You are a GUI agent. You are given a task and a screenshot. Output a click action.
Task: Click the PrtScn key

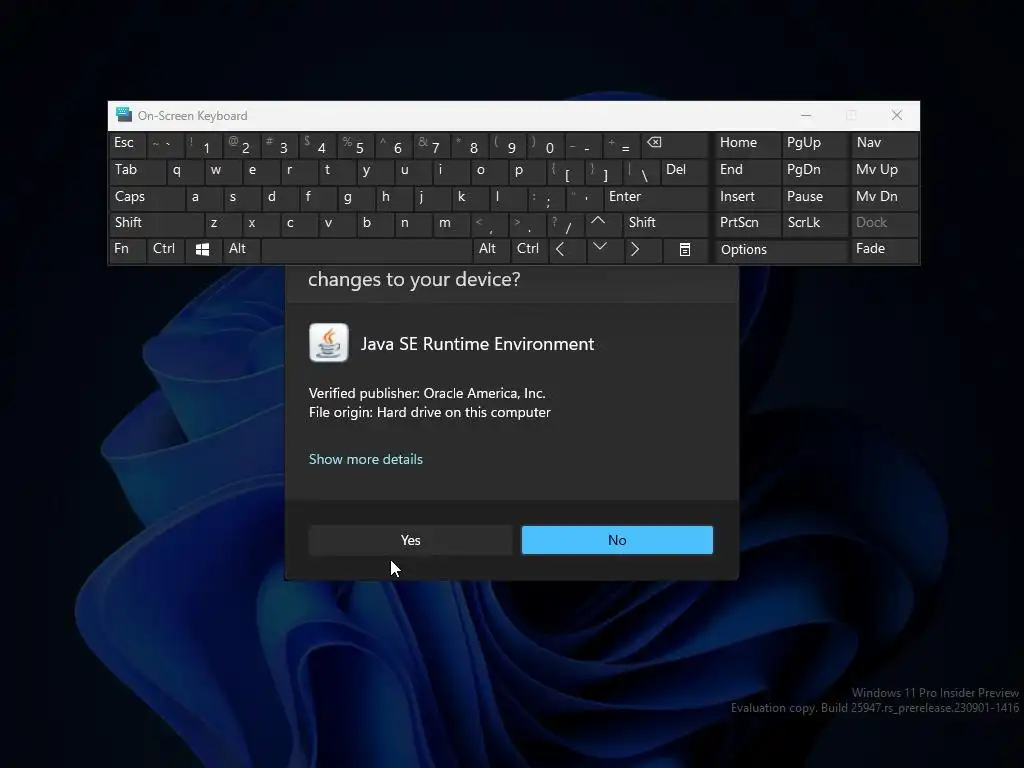[746, 223]
